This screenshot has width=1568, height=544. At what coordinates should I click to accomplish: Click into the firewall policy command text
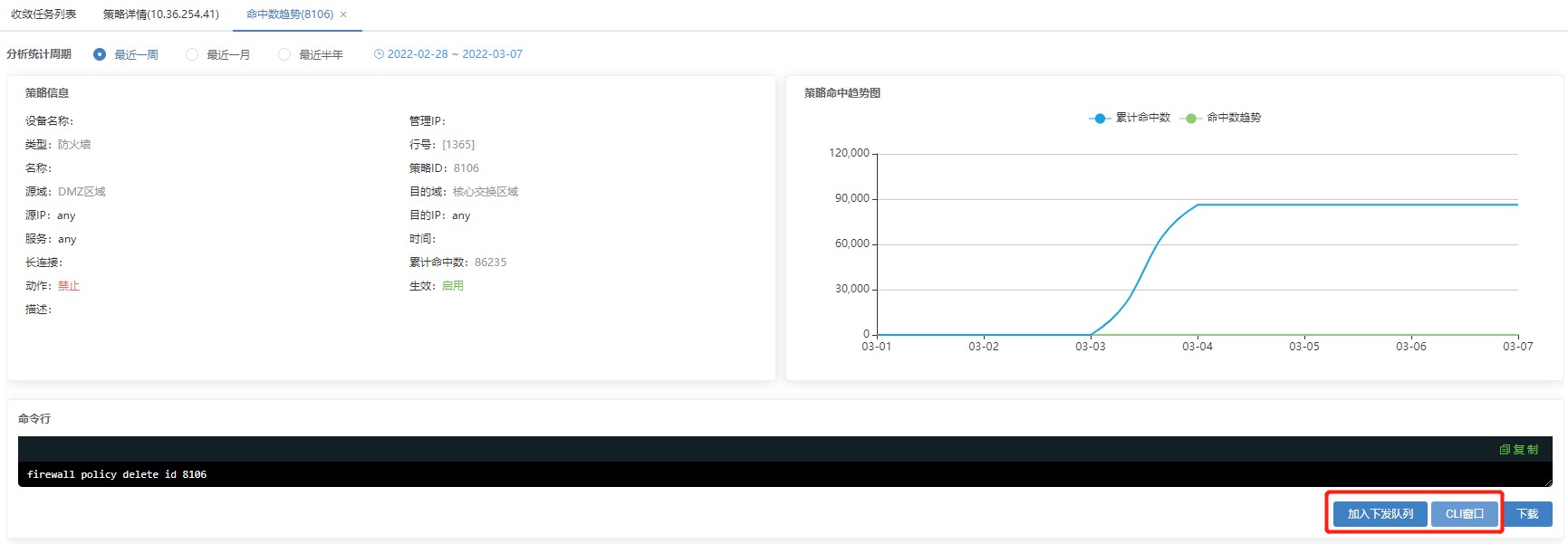click(x=117, y=474)
